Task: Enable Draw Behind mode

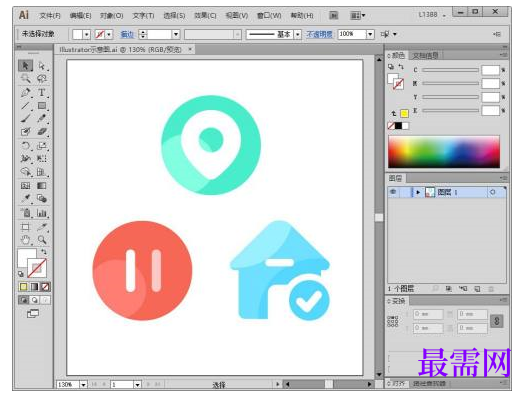Action: (34, 300)
